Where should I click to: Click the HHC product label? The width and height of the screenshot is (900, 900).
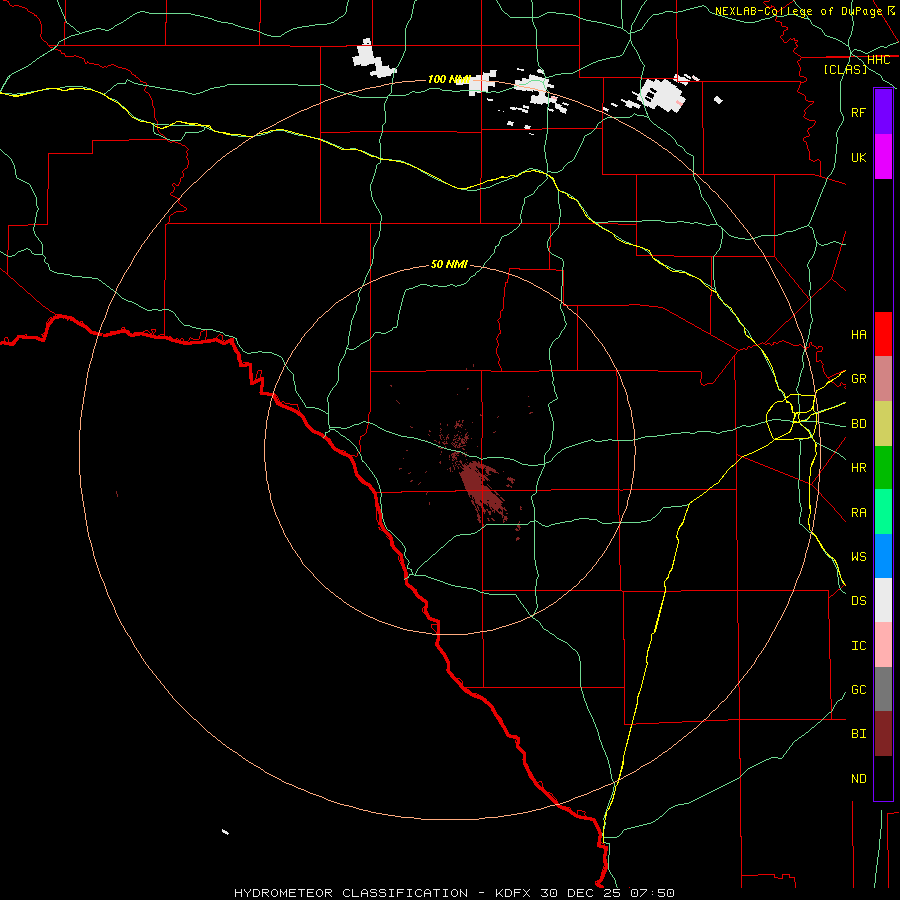[878, 60]
